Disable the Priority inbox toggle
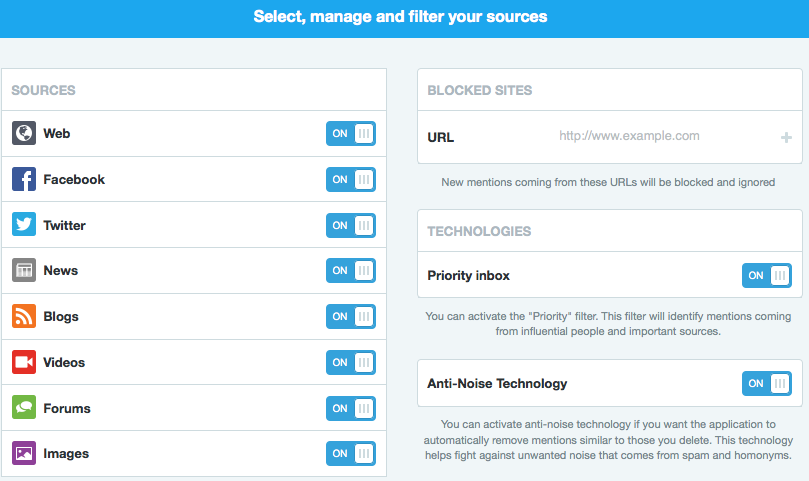Screen dimensions: 809x481 [x=766, y=275]
